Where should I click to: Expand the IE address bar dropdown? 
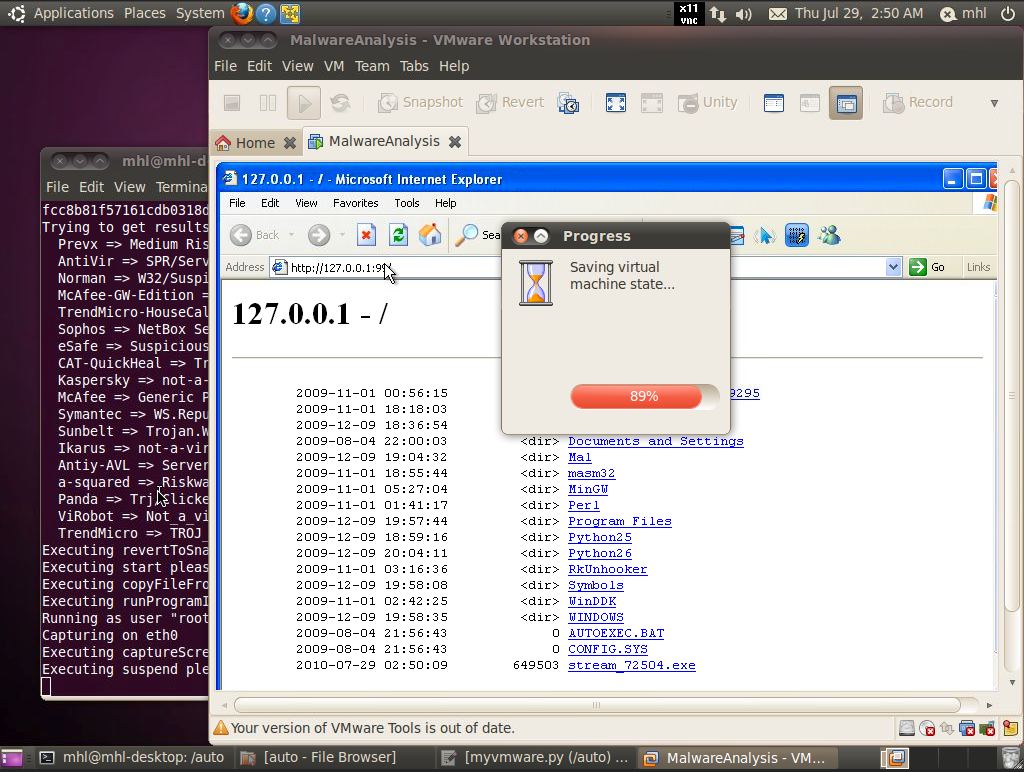click(x=893, y=267)
